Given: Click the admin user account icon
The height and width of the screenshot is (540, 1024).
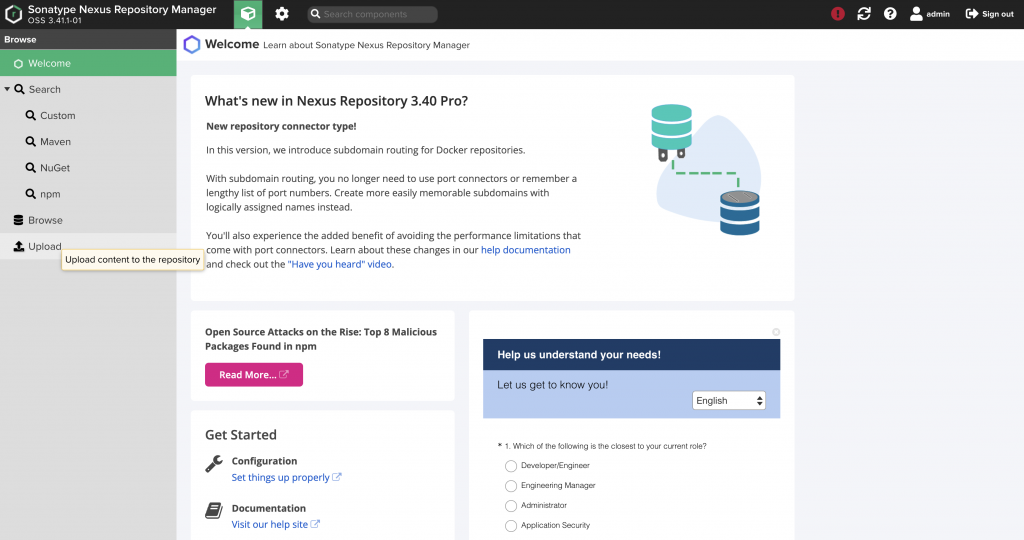Looking at the screenshot, I should [x=916, y=14].
